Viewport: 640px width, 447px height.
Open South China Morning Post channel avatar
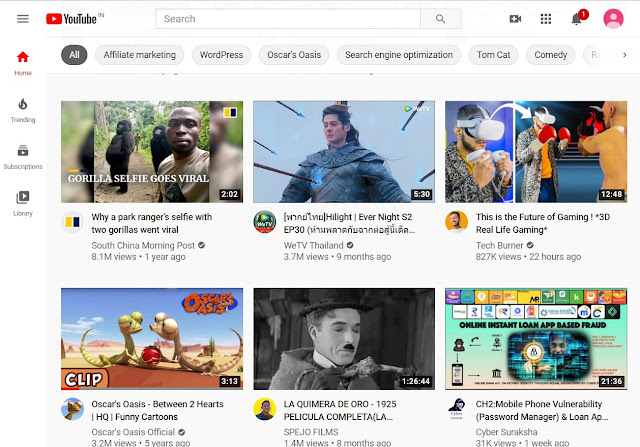point(72,222)
